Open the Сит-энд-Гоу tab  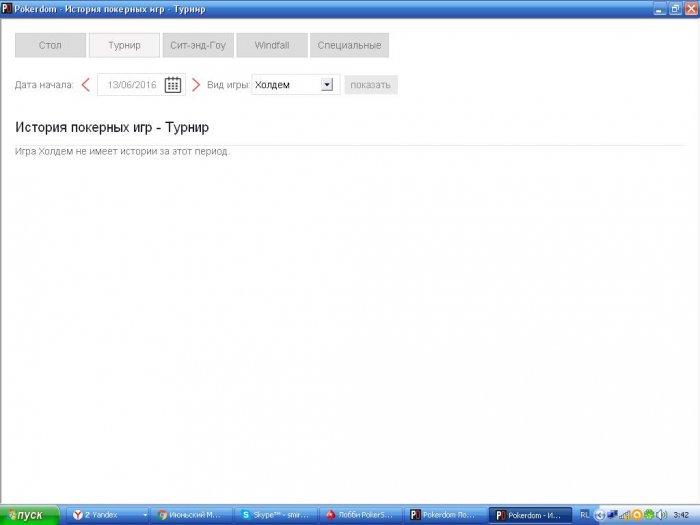[198, 45]
